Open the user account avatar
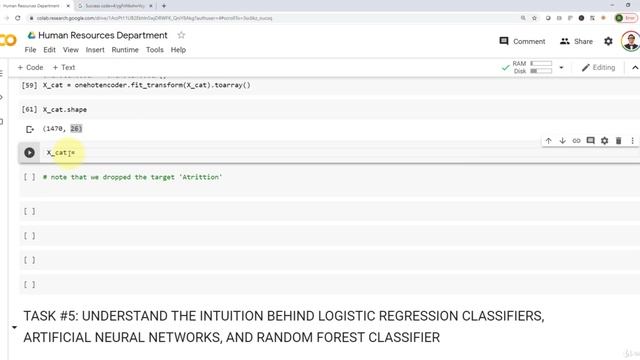This screenshot has width=640, height=360. [631, 41]
